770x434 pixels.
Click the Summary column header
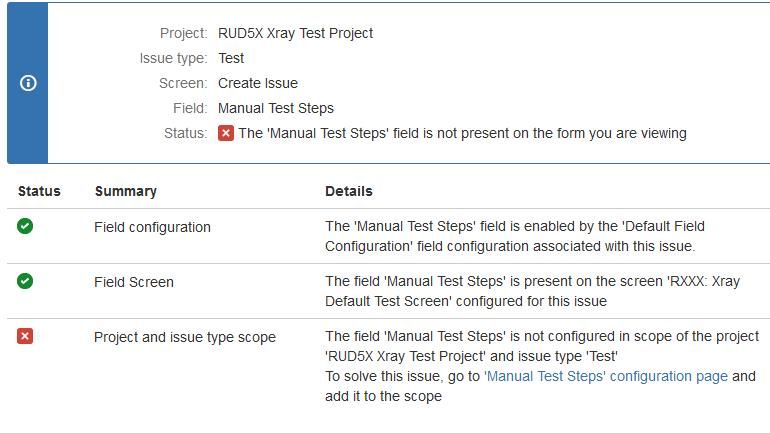(126, 191)
